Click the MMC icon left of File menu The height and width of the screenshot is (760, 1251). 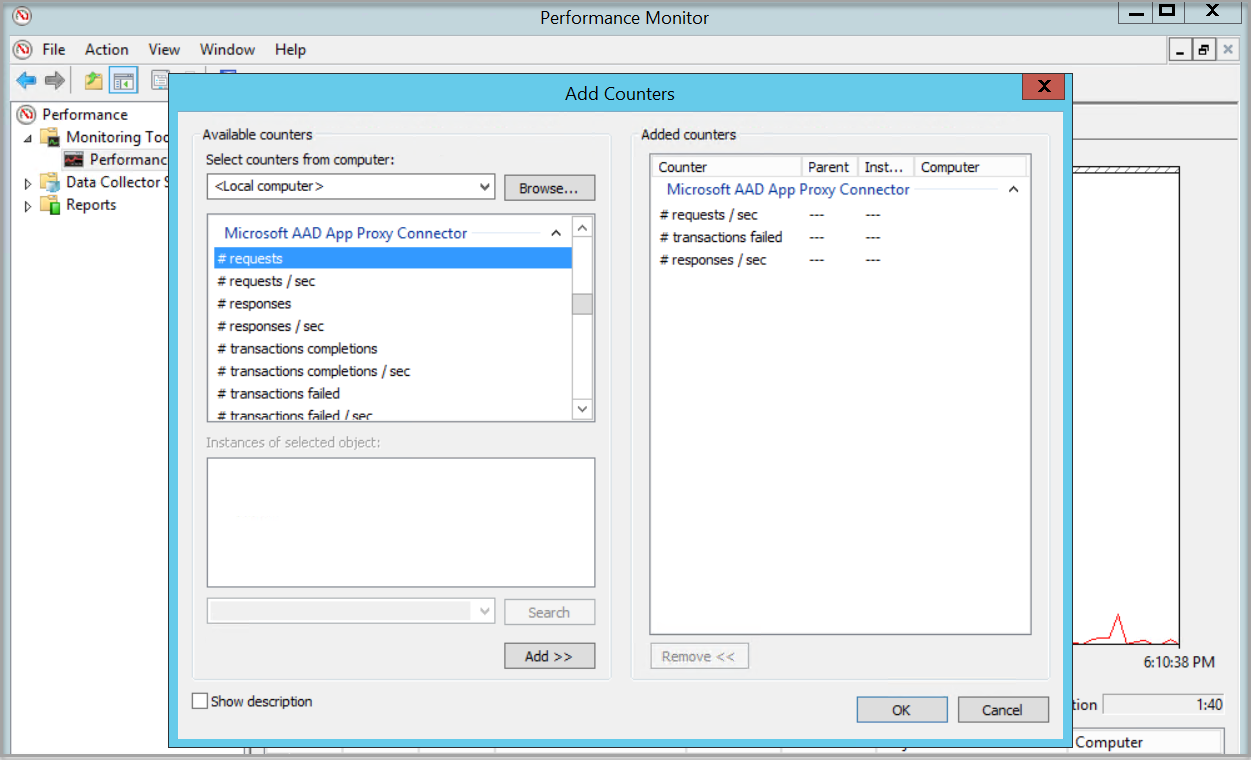coord(22,49)
